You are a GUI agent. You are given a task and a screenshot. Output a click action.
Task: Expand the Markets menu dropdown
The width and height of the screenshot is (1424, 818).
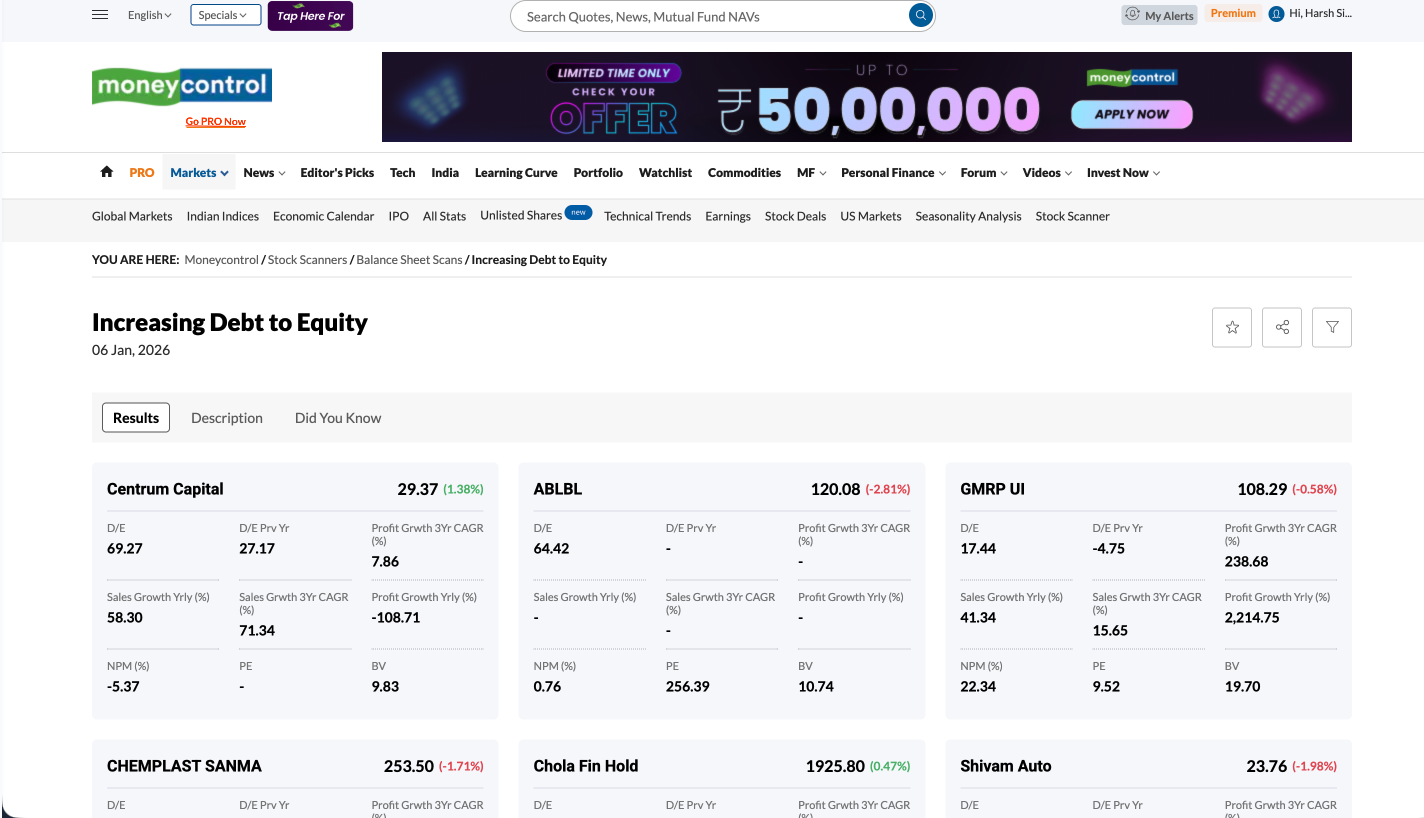coord(199,173)
